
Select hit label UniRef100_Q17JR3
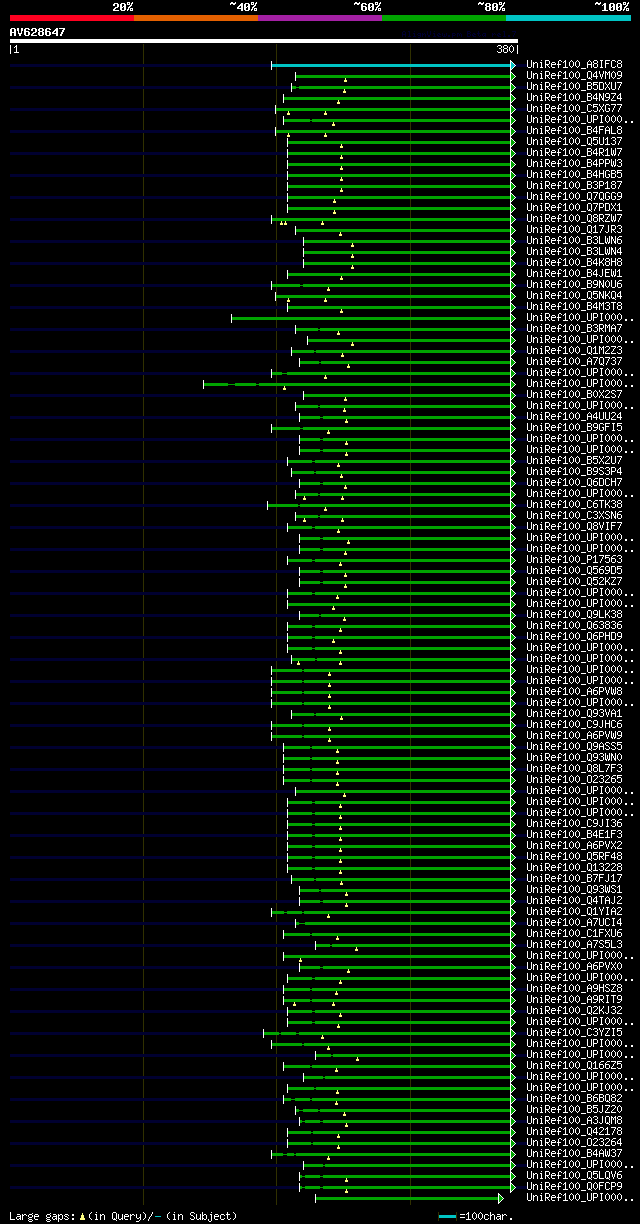pyautogui.click(x=574, y=230)
